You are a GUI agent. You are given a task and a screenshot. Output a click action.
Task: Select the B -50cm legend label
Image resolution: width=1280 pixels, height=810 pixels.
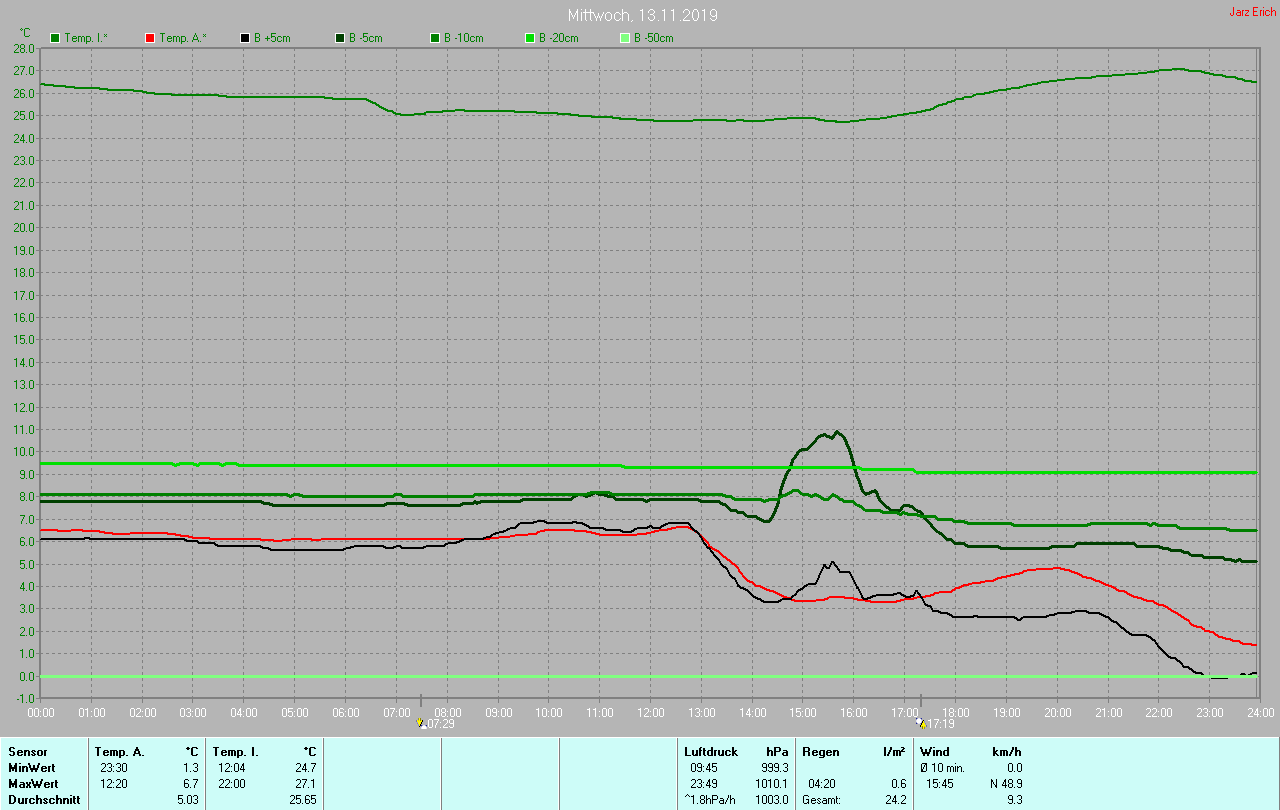[656, 38]
